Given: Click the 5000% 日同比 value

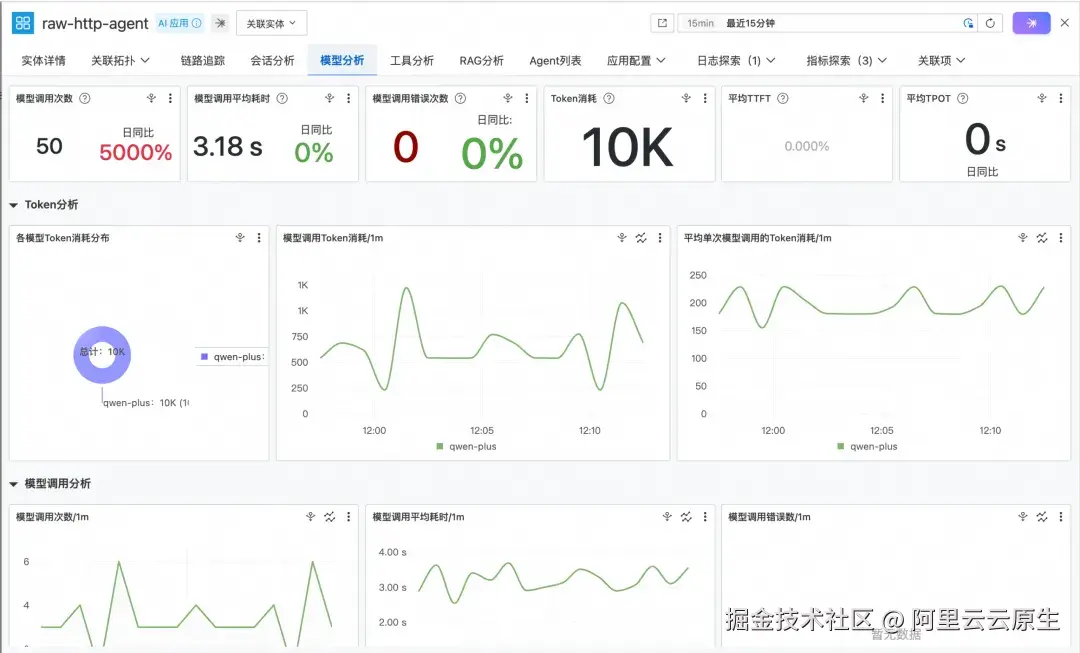Looking at the screenshot, I should coord(136,152).
